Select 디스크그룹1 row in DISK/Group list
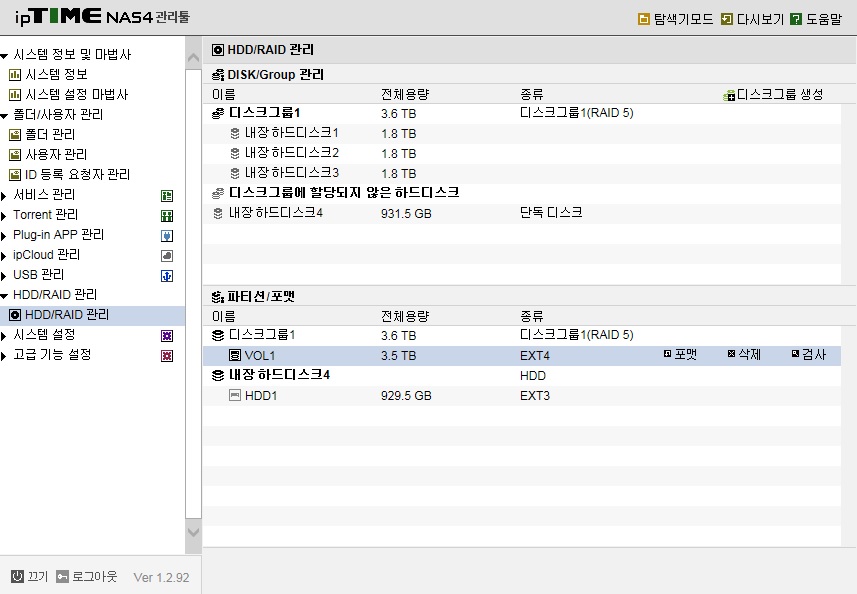 (x=522, y=113)
